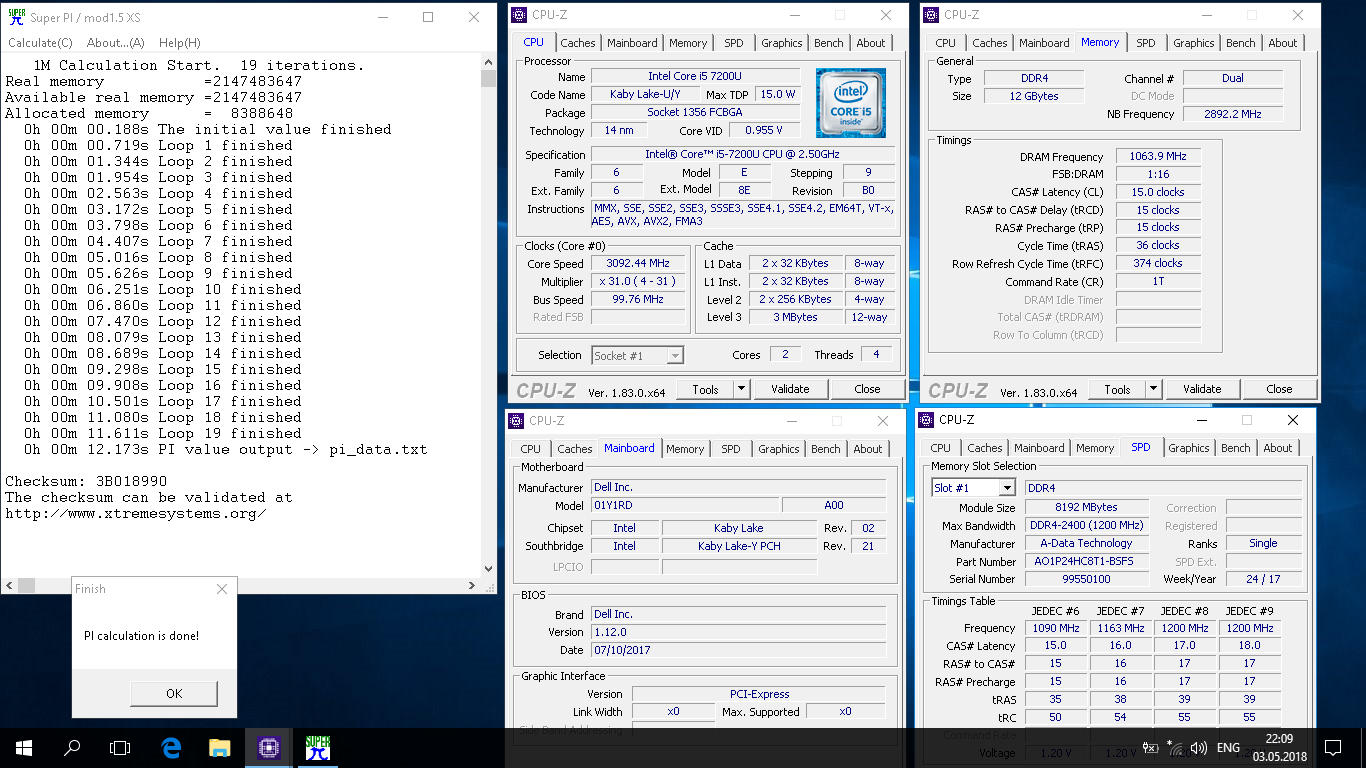Open the volume speaker tray icon
The width and height of the screenshot is (1366, 768).
(x=1197, y=747)
